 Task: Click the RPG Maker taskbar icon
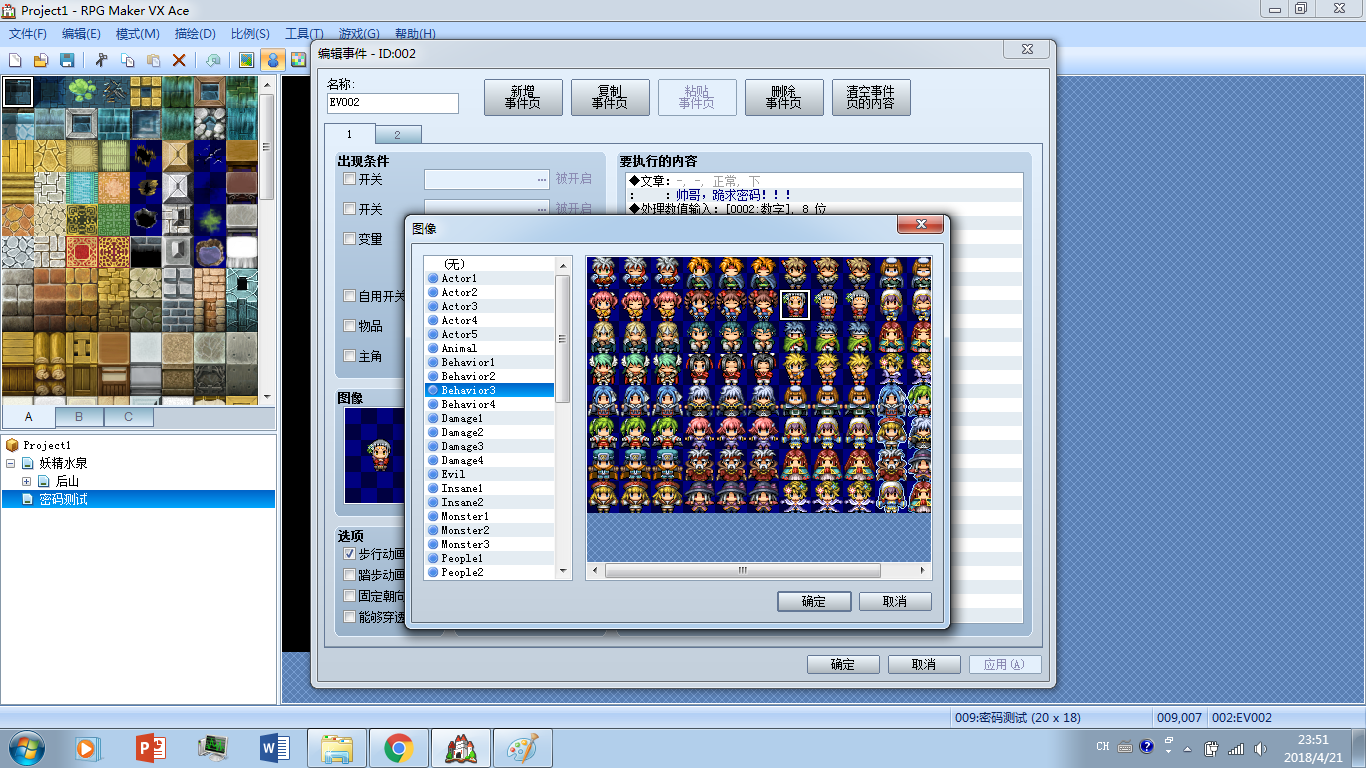point(461,747)
